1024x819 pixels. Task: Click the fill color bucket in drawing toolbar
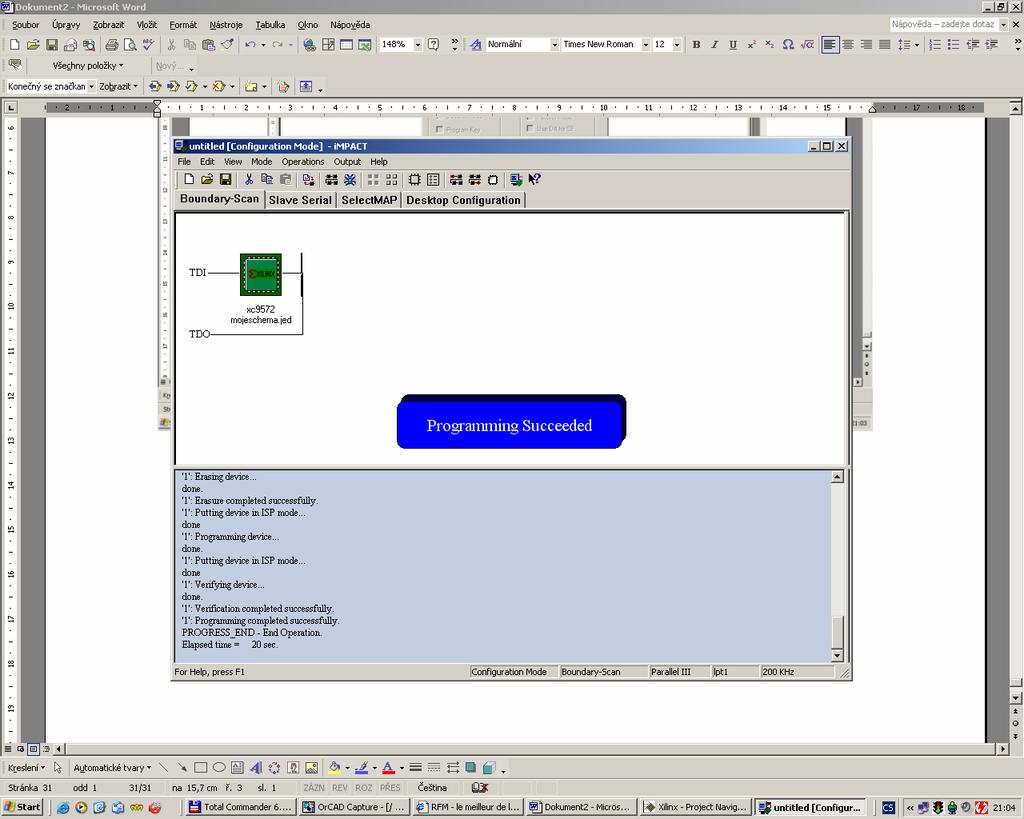coord(334,768)
